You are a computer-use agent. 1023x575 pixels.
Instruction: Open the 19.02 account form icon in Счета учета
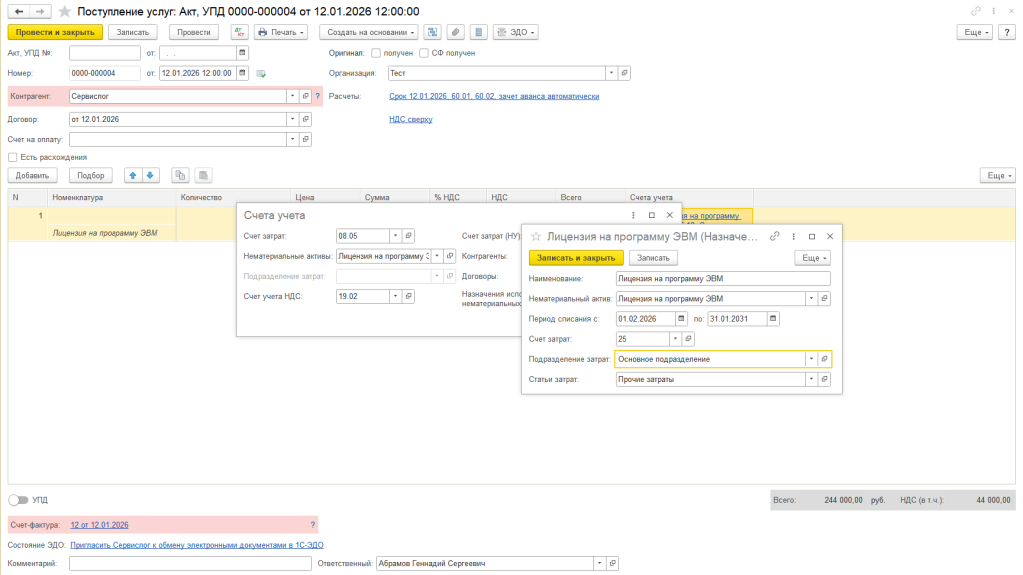click(408, 296)
